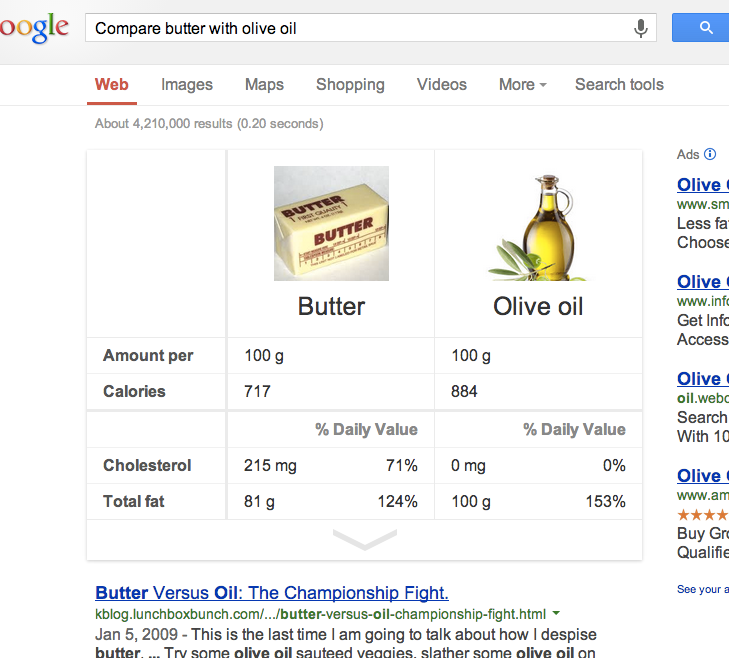729x658 pixels.
Task: Switch to the Images tab
Action: [187, 85]
